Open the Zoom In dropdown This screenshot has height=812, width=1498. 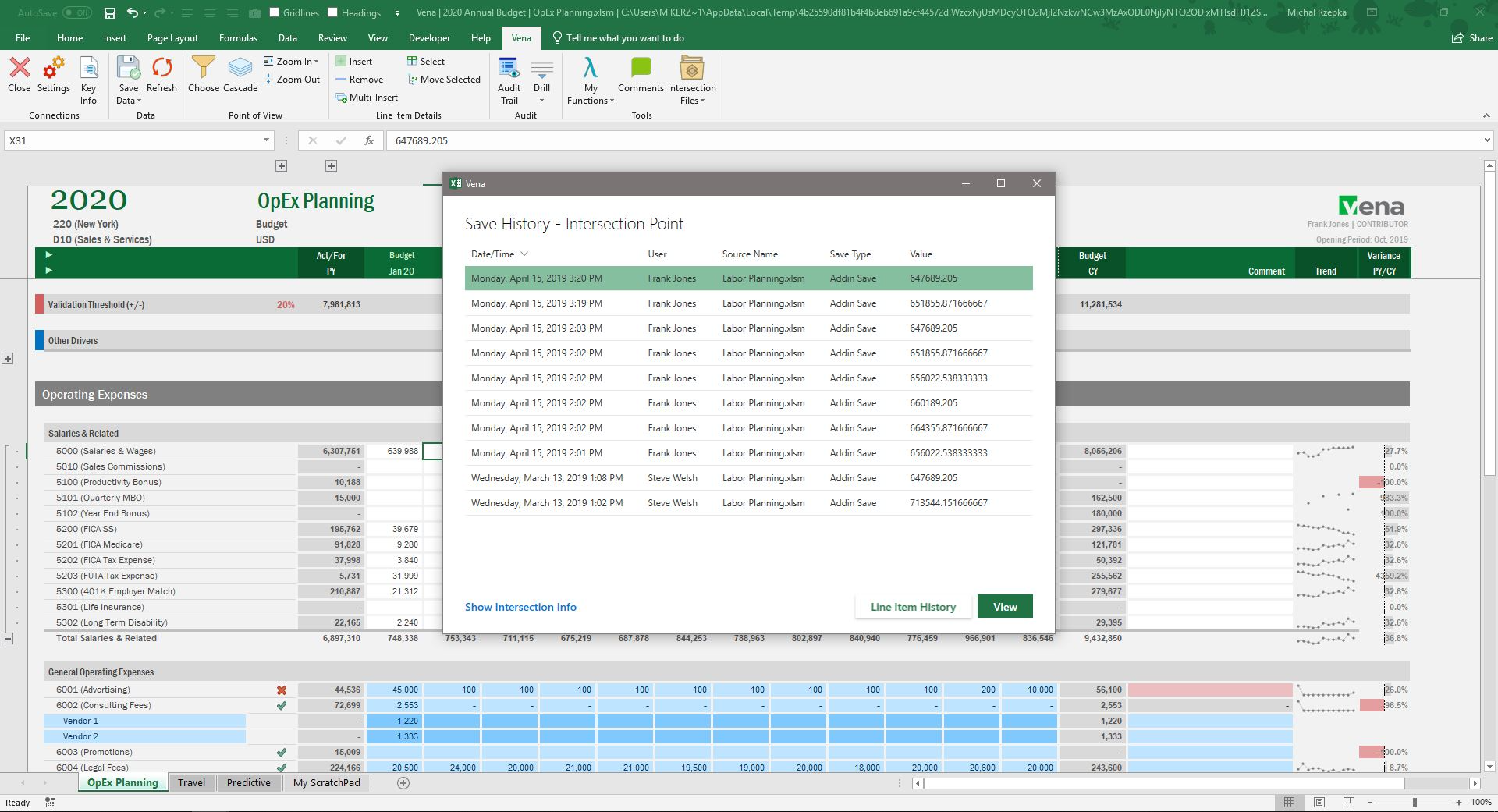(x=291, y=61)
